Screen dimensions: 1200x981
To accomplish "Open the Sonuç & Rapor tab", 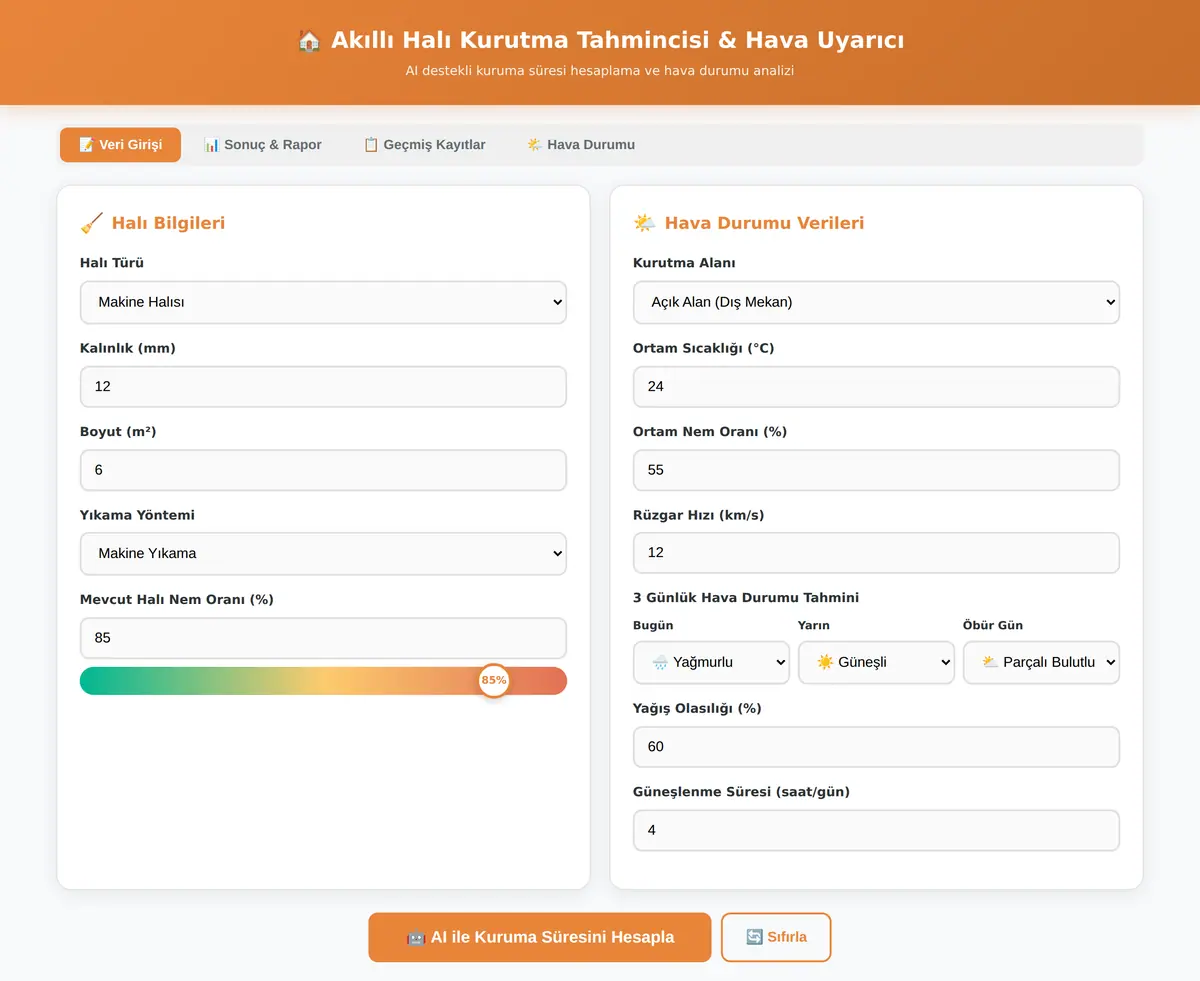I will click(262, 145).
